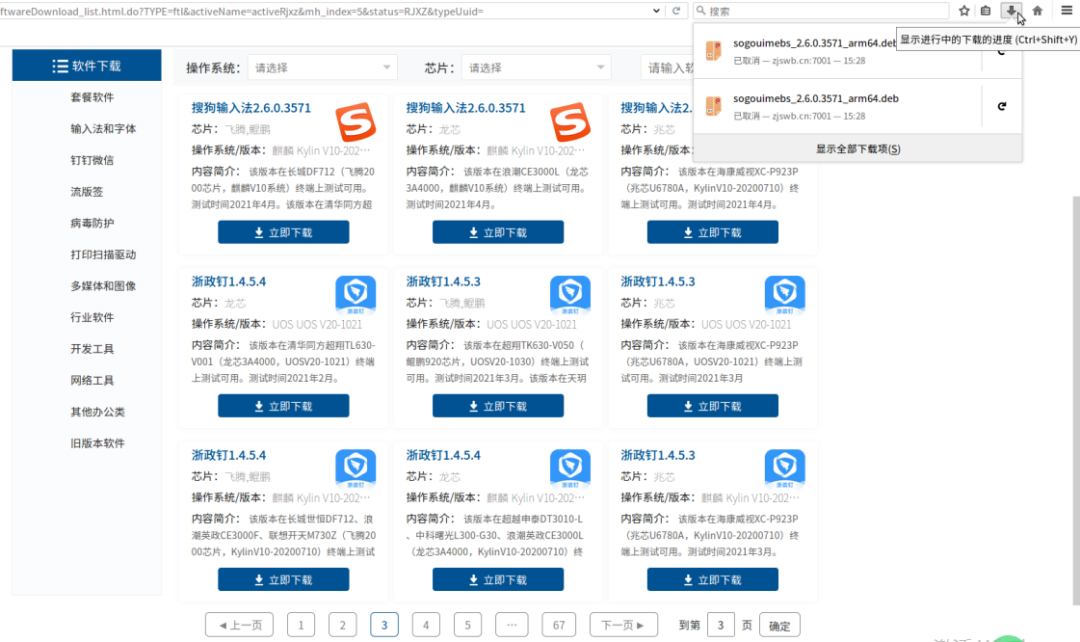Viewport: 1080px width, 642px height.
Task: Open 浙政钉1.4.5.4 龙芯 UOS title link
Action: (x=228, y=281)
